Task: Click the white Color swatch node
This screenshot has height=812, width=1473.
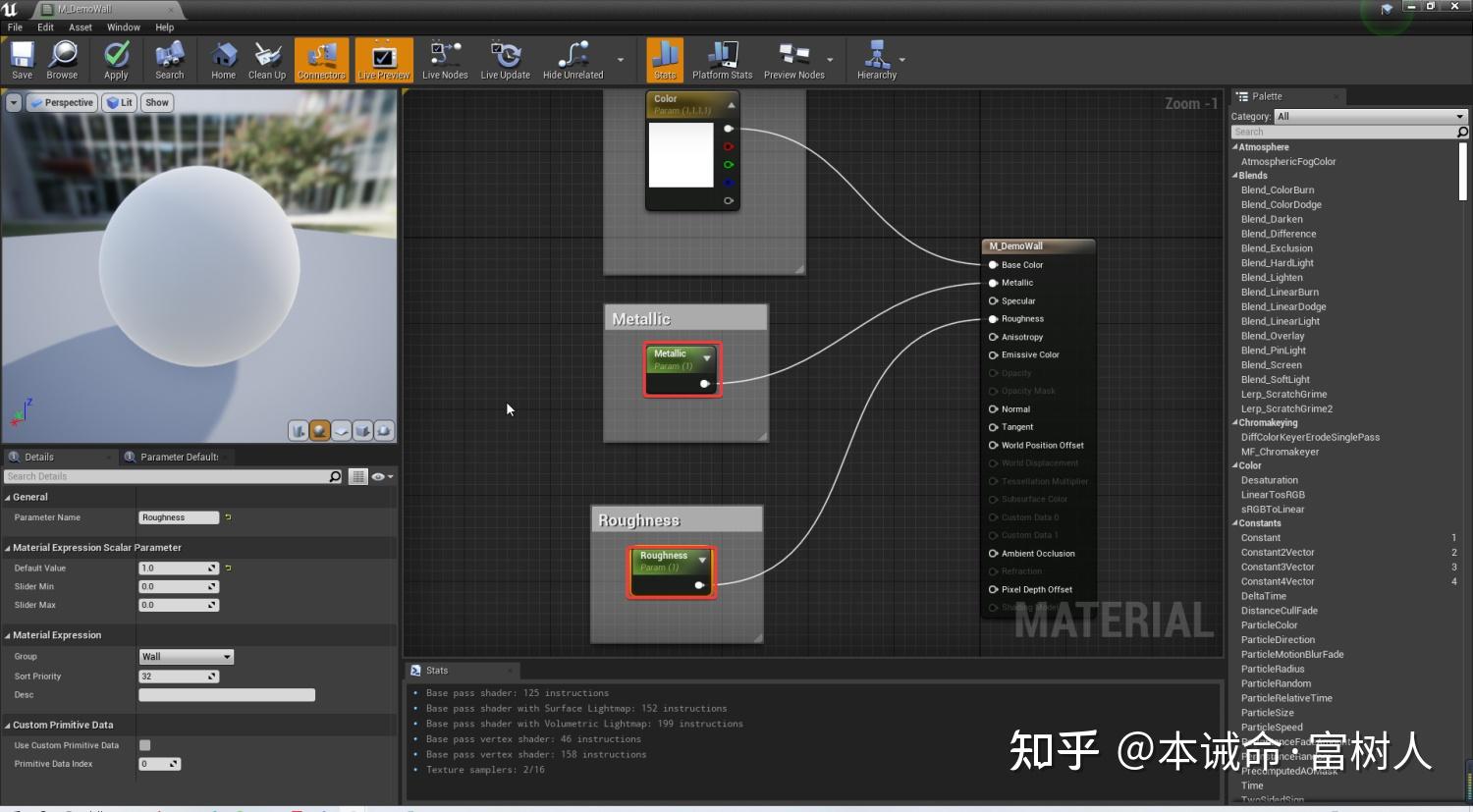Action: coord(682,154)
